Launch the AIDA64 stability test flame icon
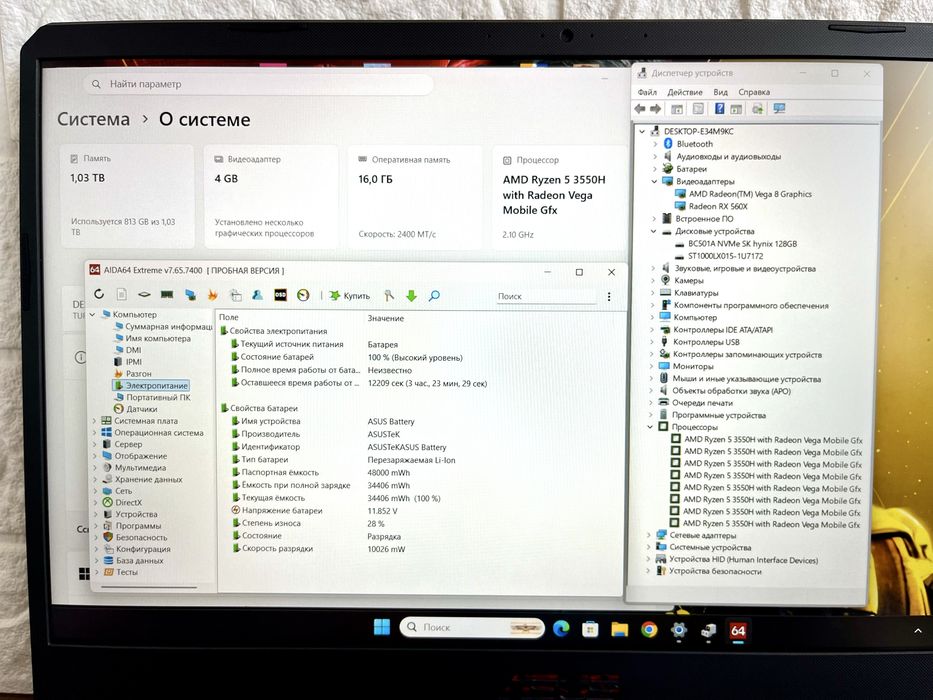Image resolution: width=933 pixels, height=700 pixels. tap(212, 295)
